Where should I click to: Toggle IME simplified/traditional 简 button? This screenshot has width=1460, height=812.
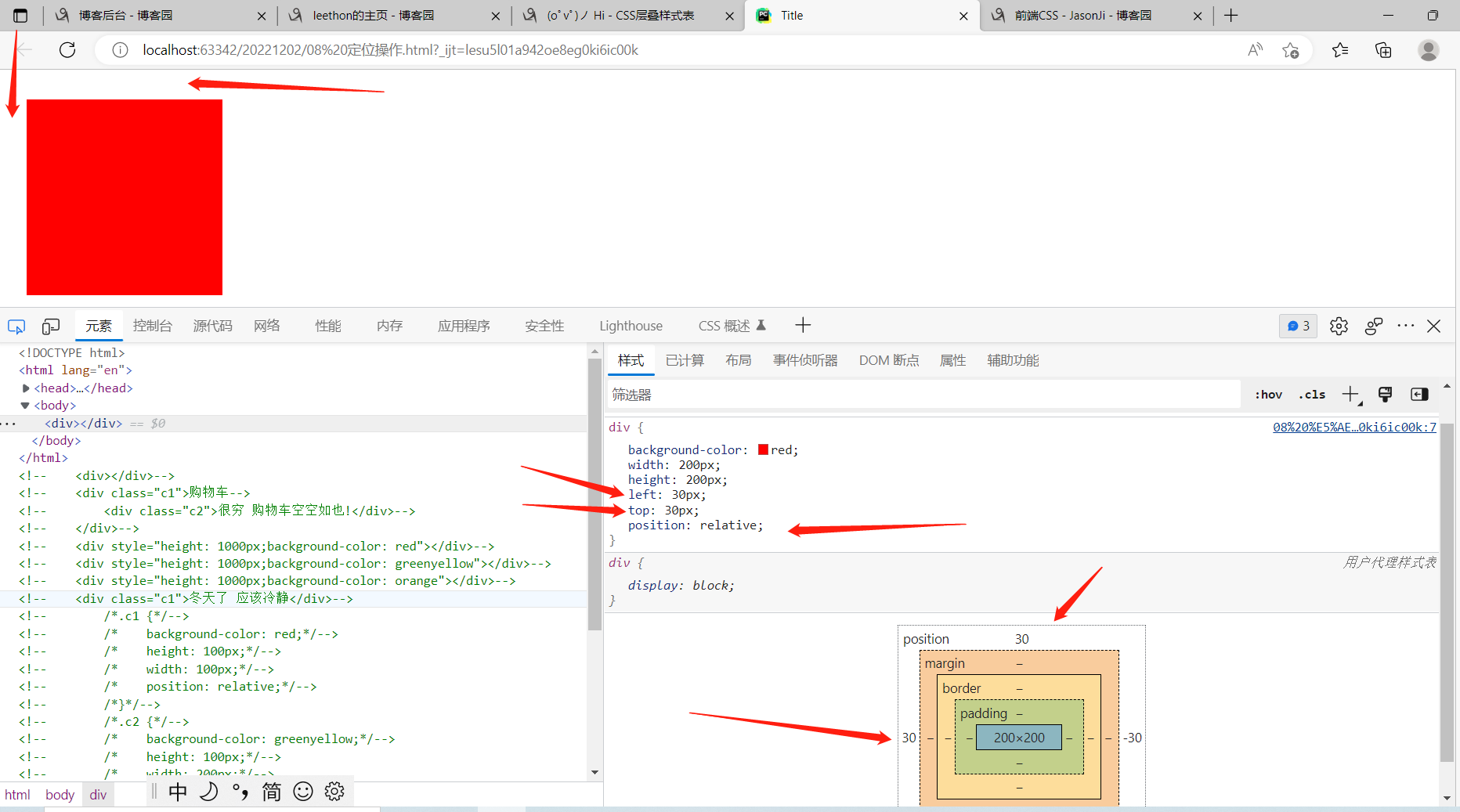click(271, 792)
